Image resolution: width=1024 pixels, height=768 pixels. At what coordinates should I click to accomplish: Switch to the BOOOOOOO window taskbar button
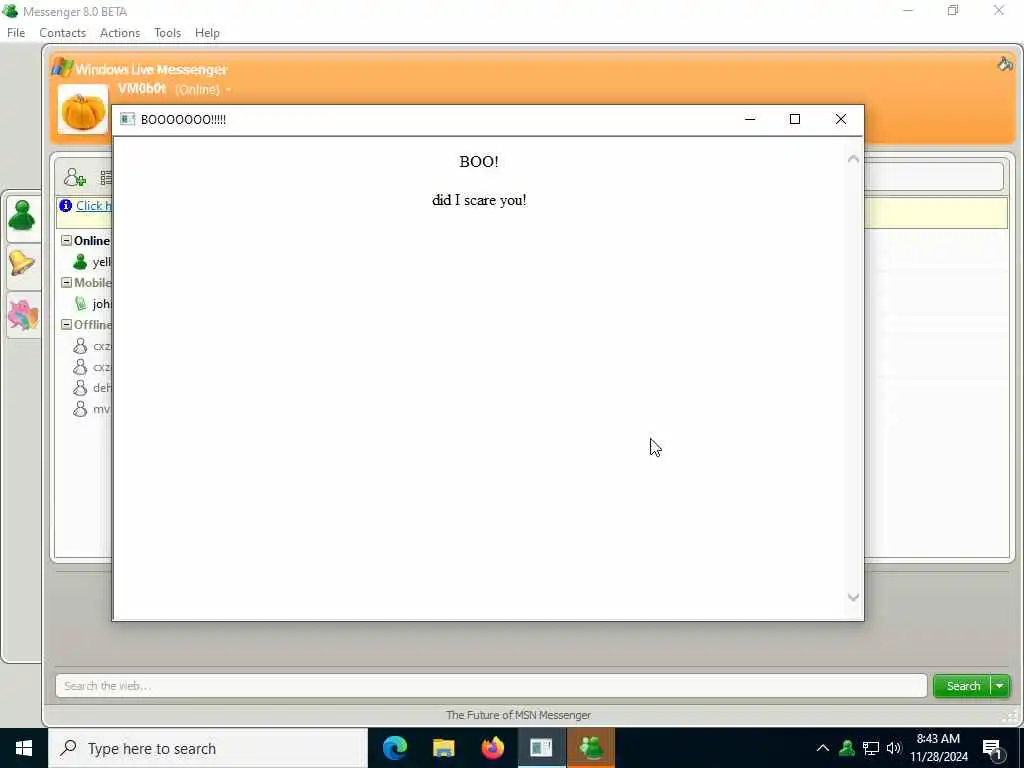click(x=541, y=748)
